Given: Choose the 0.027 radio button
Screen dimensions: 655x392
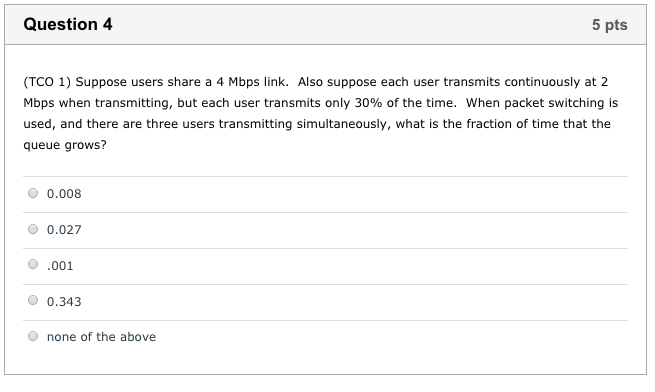Looking at the screenshot, I should 33,229.
